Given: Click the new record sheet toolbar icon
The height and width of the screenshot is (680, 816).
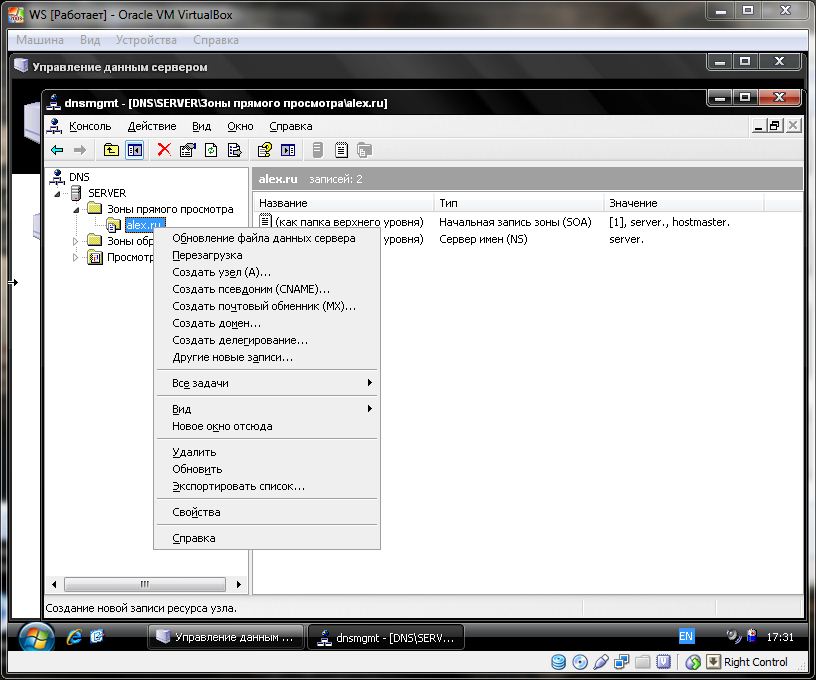Looking at the screenshot, I should 341,150.
